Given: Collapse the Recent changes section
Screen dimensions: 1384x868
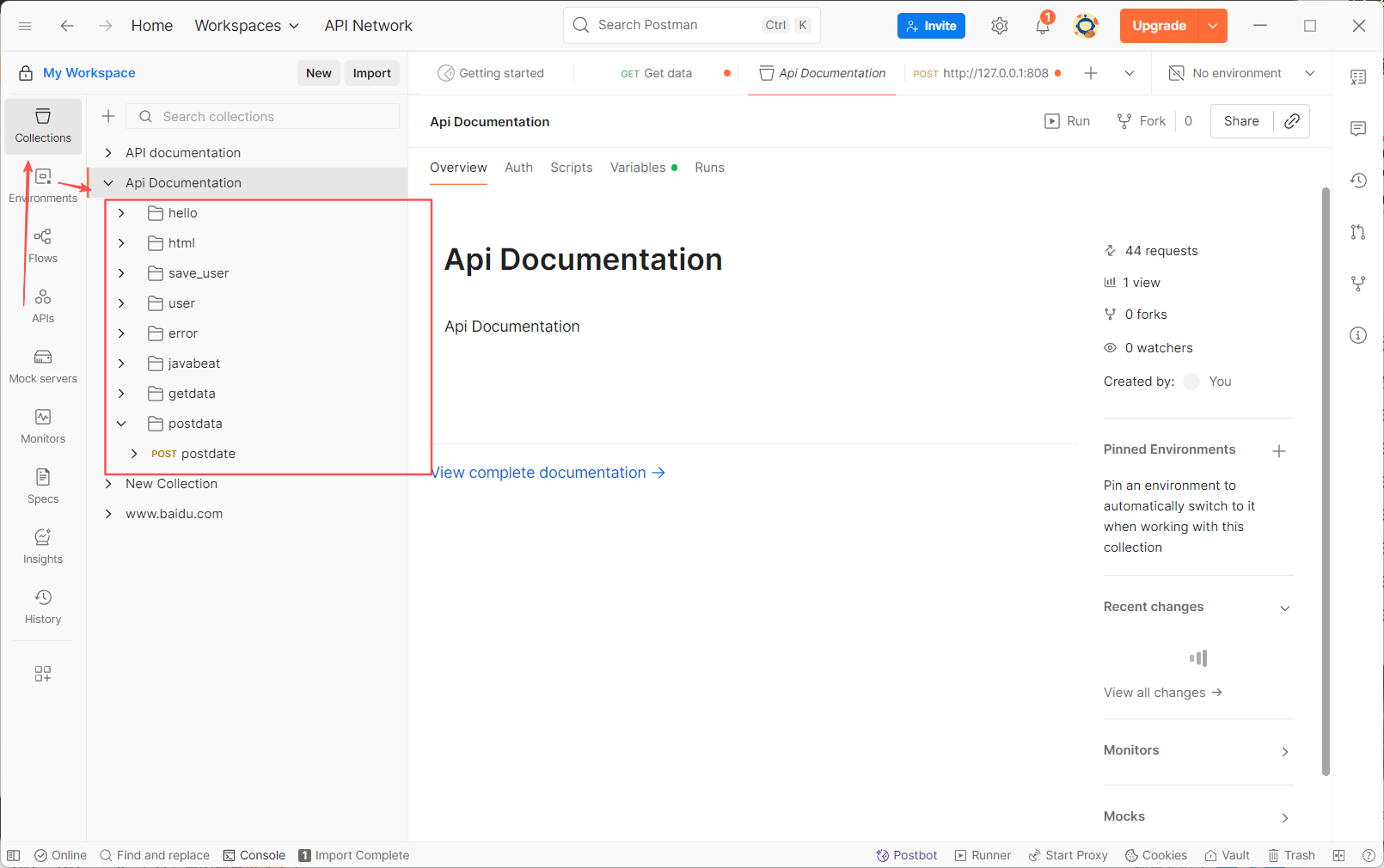Looking at the screenshot, I should tap(1285, 608).
